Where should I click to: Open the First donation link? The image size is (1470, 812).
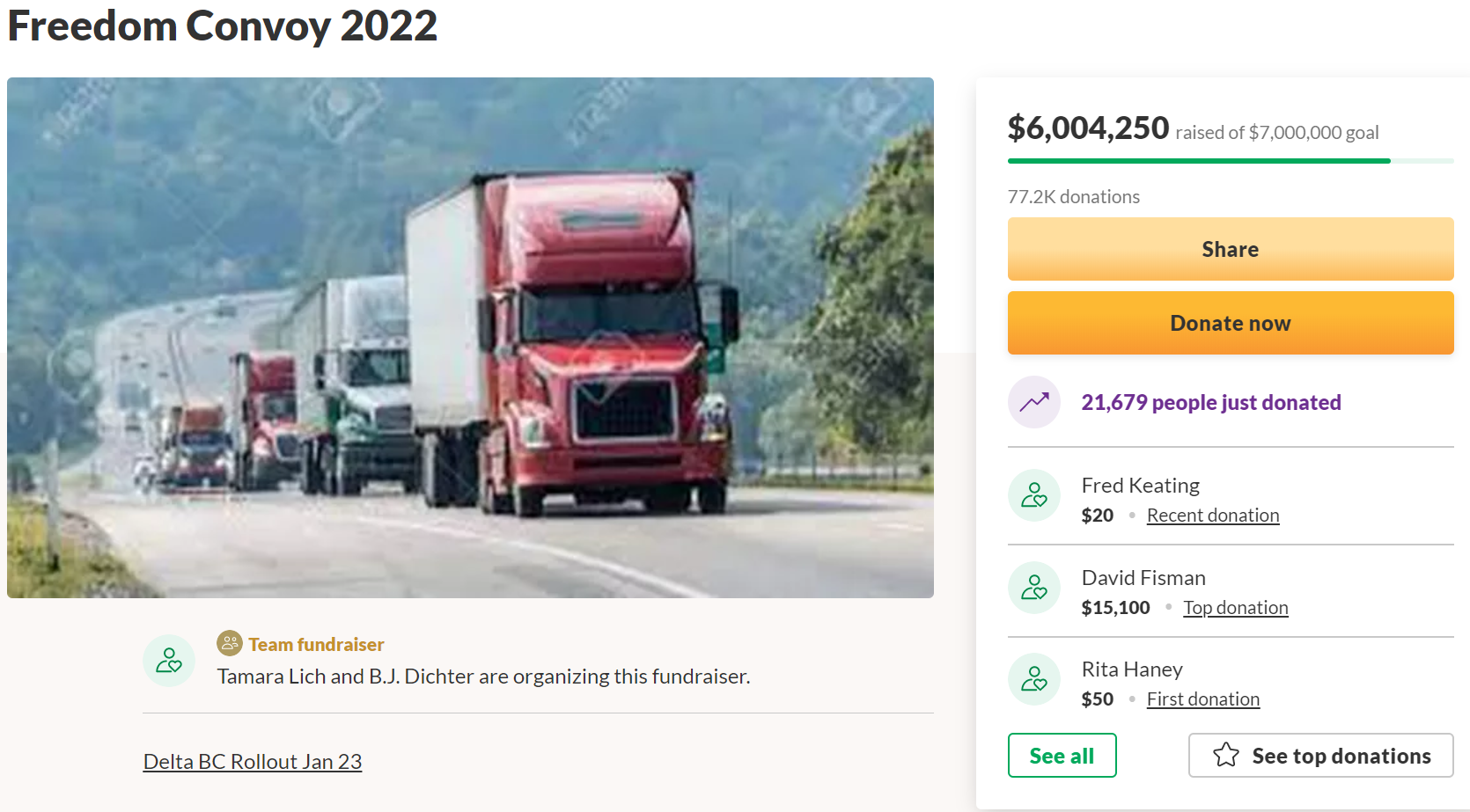1202,699
